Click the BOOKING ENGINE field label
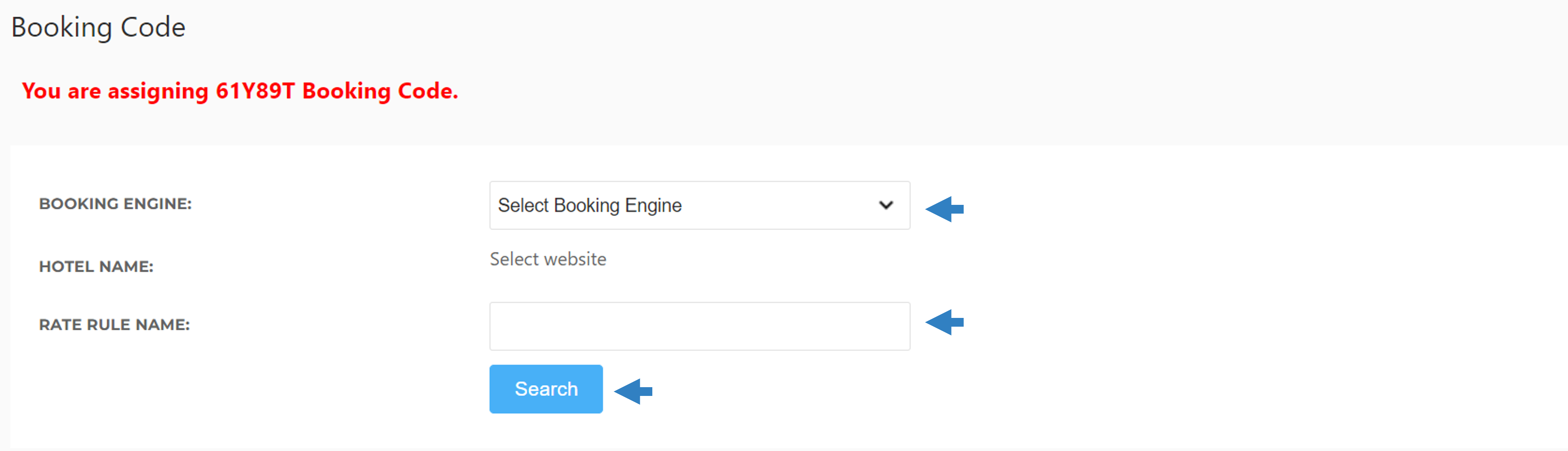Image resolution: width=1568 pixels, height=451 pixels. coord(115,204)
